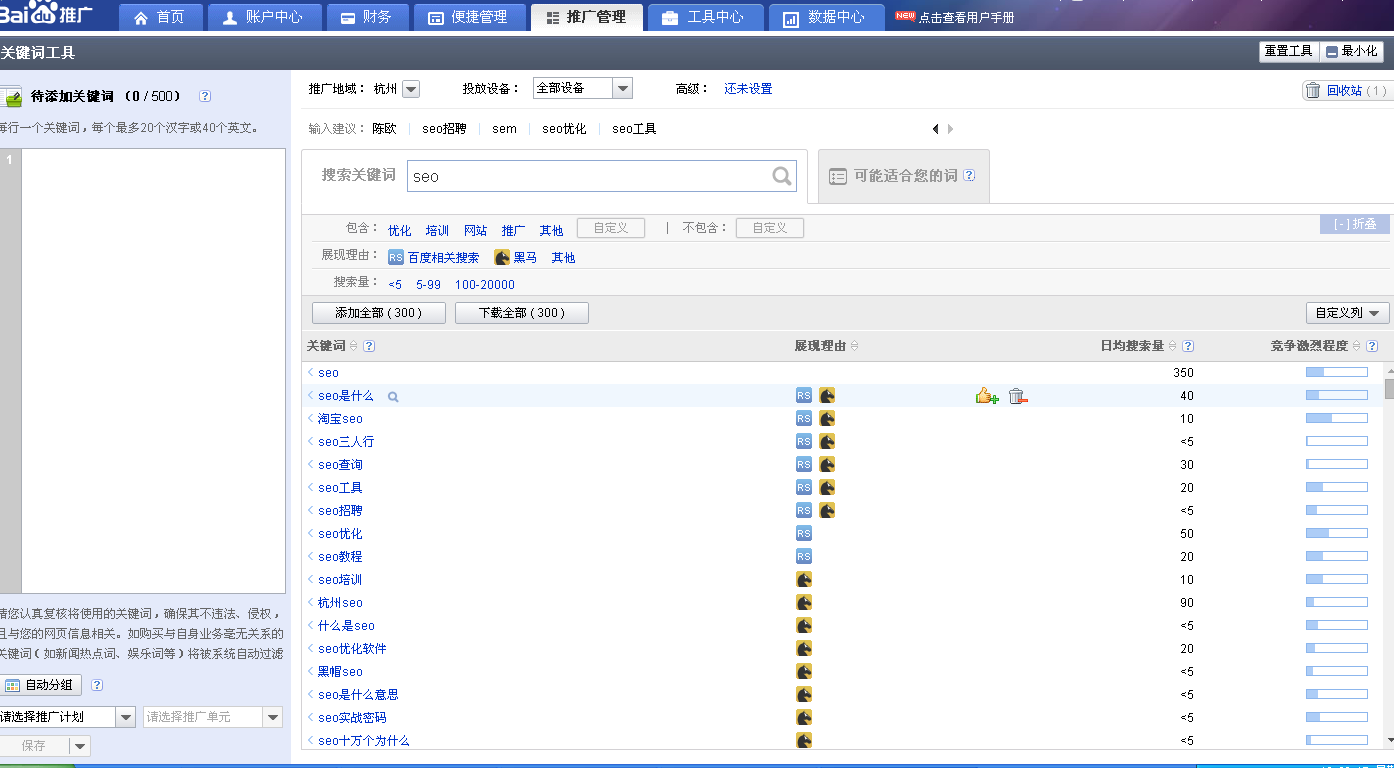
Task: Click the 黑马 horse icon next to 淘宝seo
Action: 827,418
